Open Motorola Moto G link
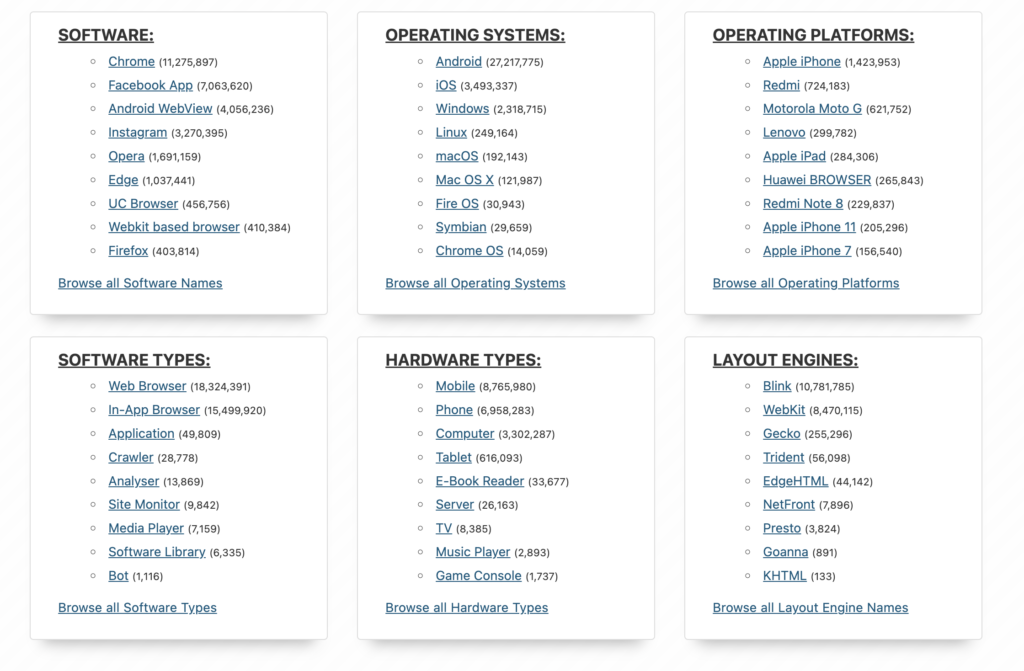The height and width of the screenshot is (671, 1024). click(812, 108)
